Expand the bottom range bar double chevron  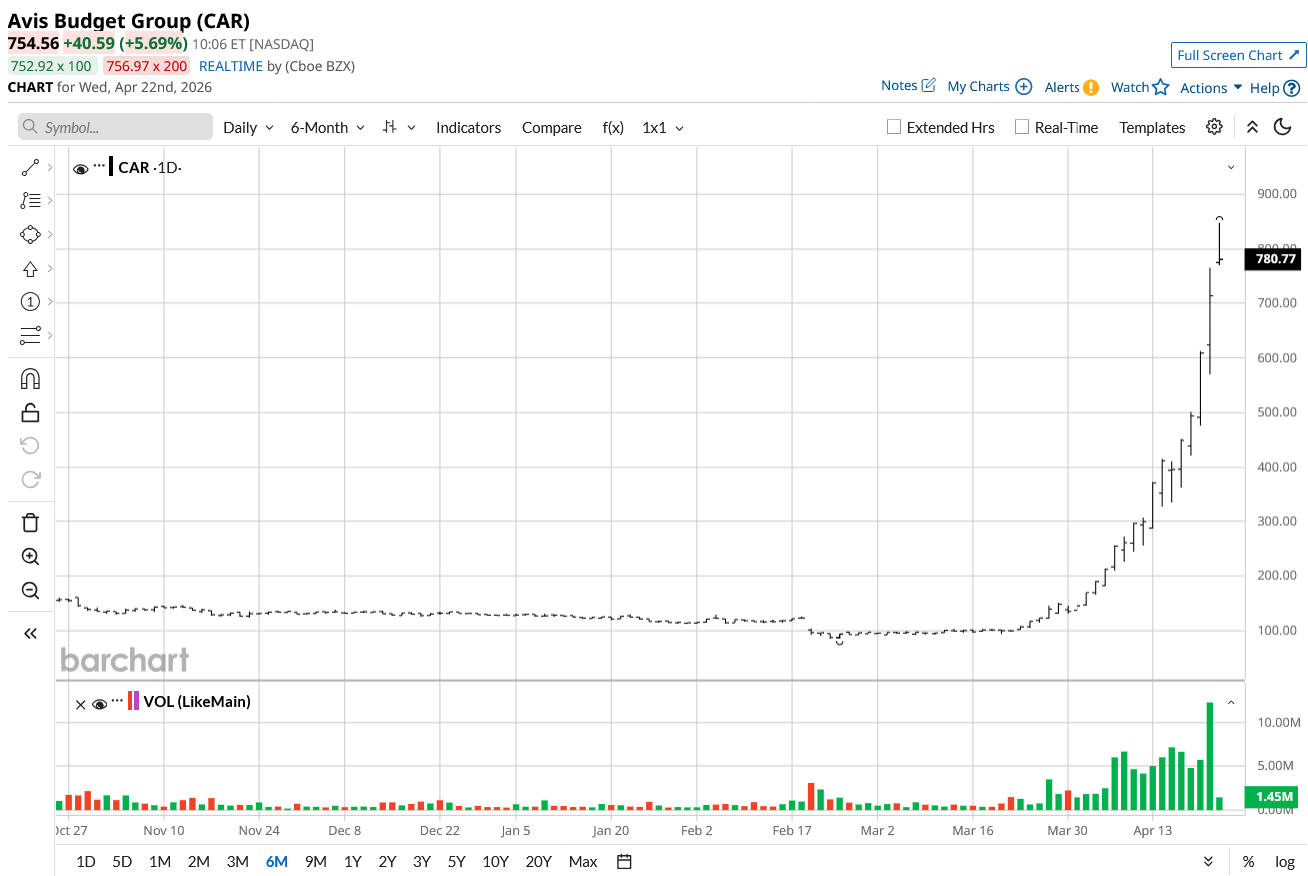click(1208, 861)
